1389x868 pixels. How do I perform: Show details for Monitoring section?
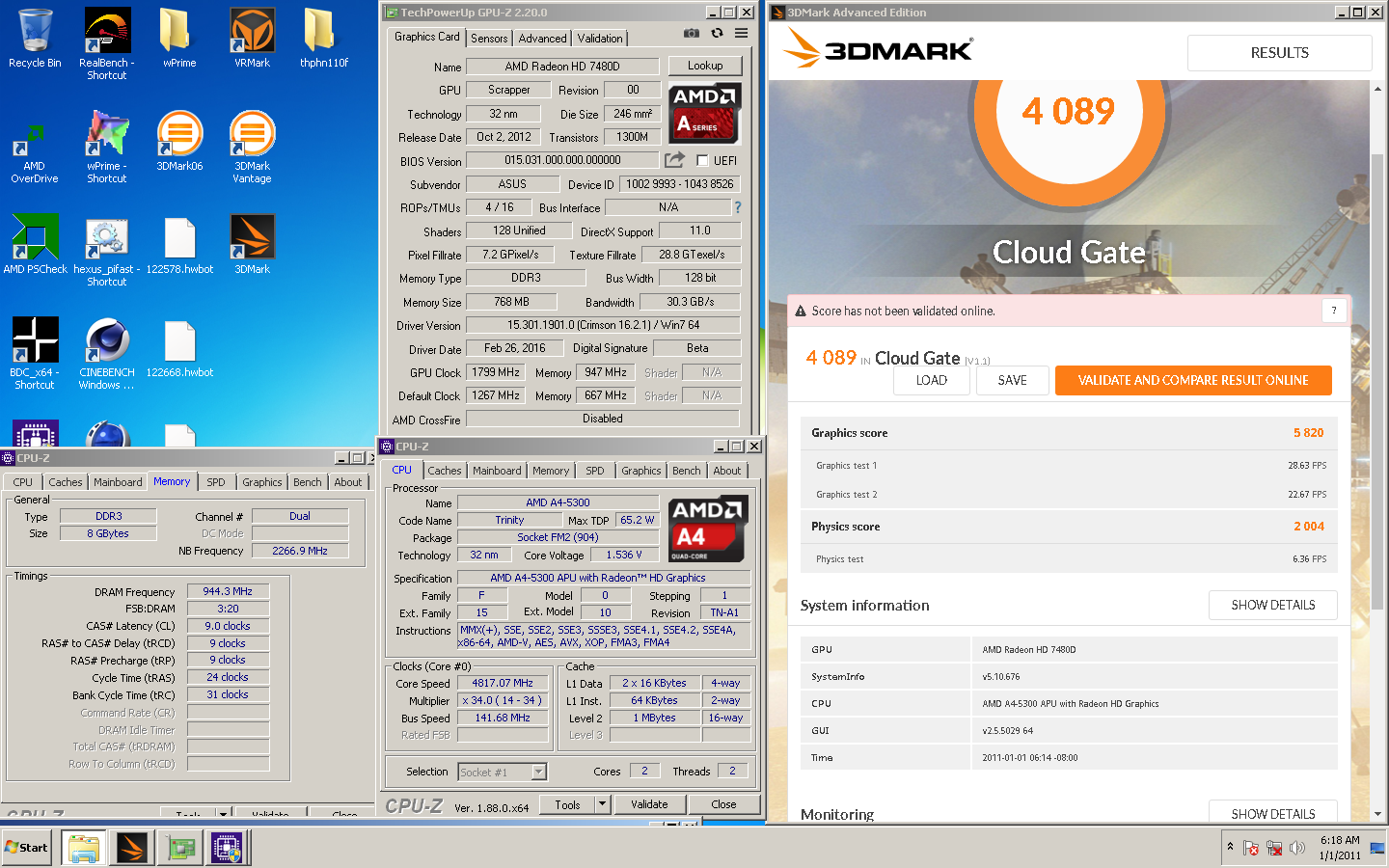(1273, 812)
